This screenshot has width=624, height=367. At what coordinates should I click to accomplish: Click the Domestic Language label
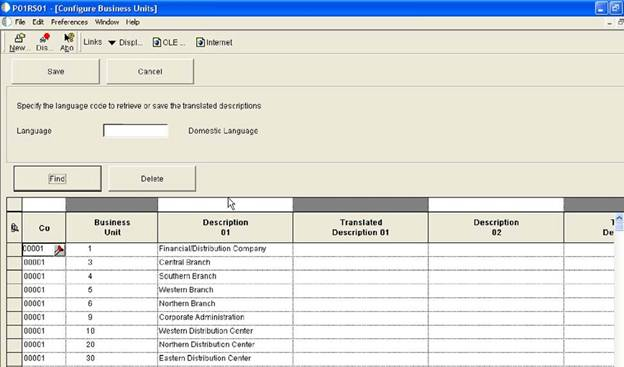pos(223,131)
